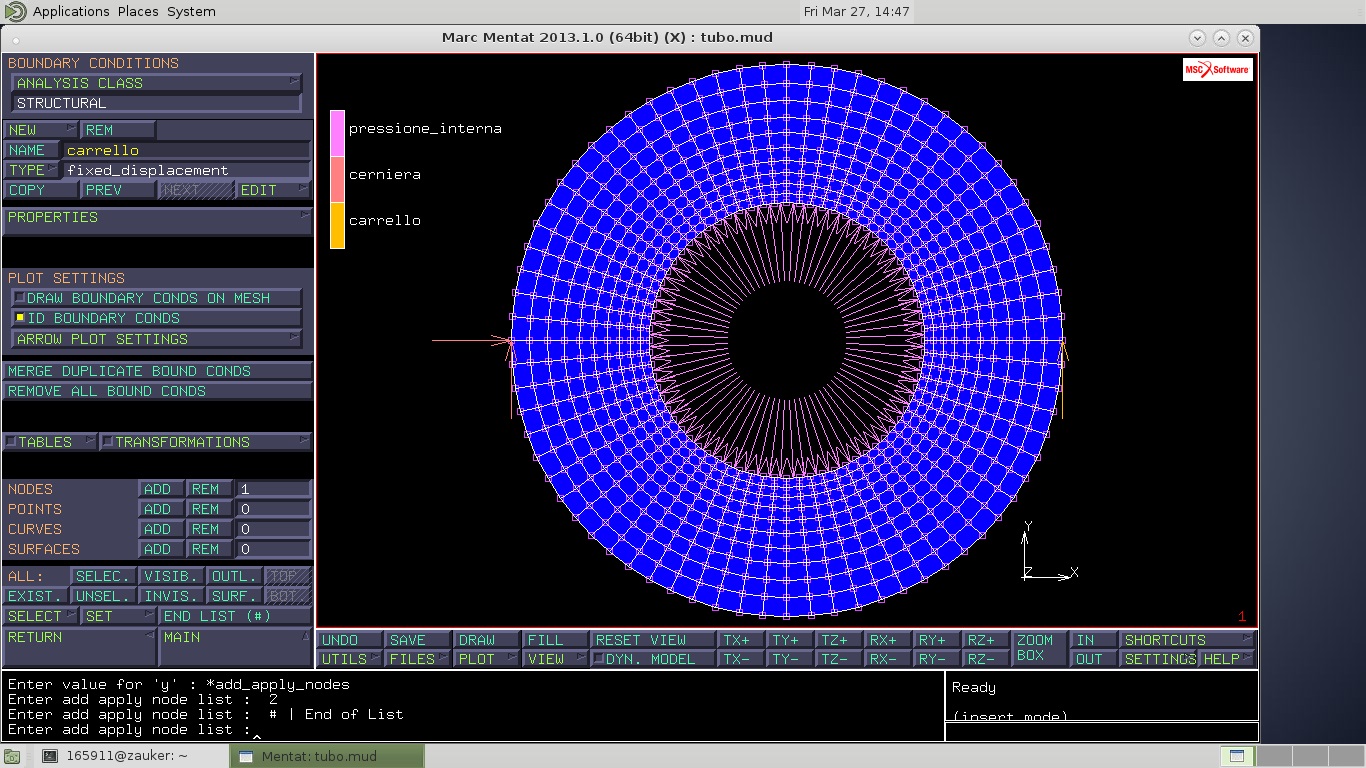This screenshot has width=1366, height=768.
Task: Click REM to remove boundary condition
Action: pos(118,130)
